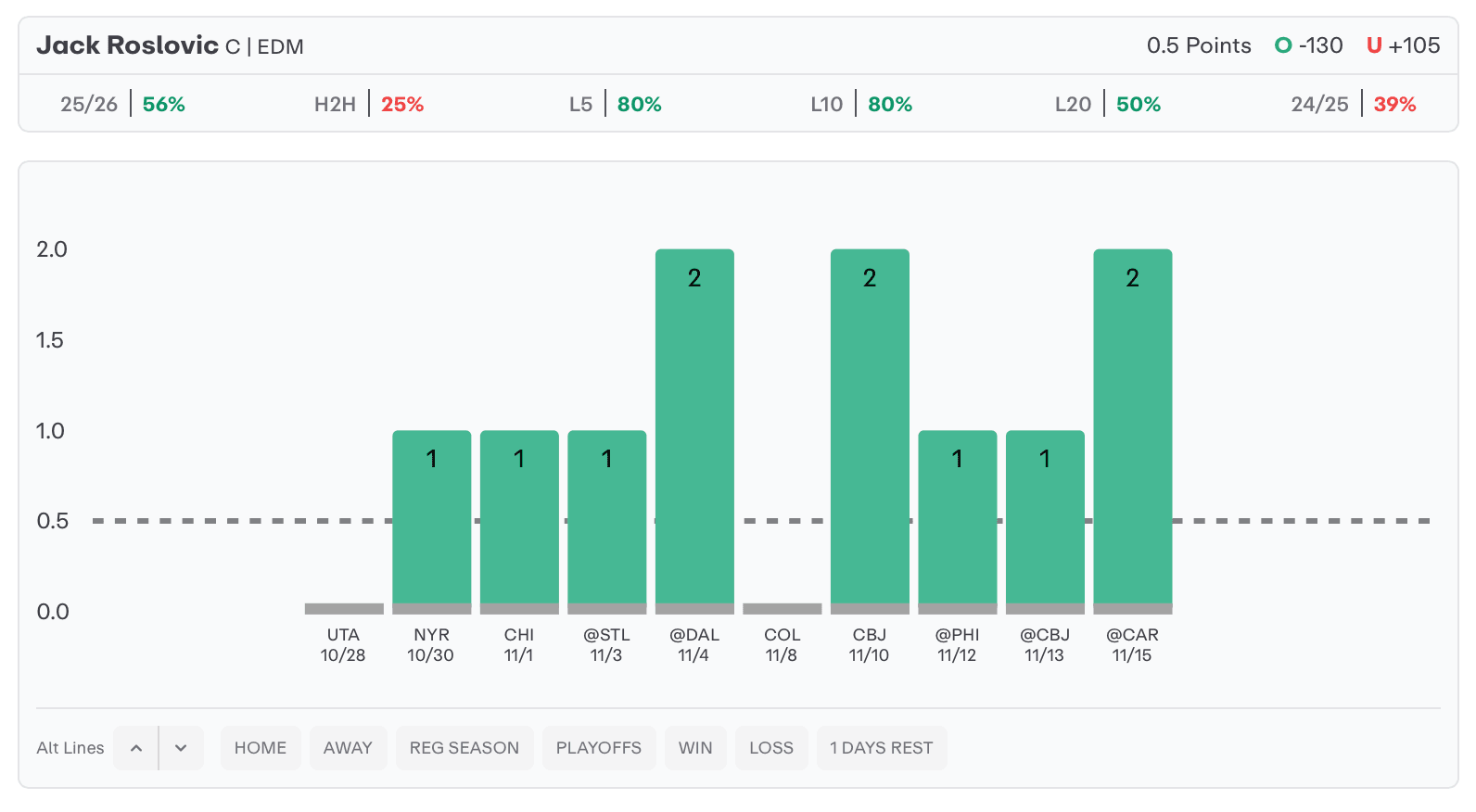Enable the REG SEASON filter
This screenshot has width=1476, height=812.
point(464,748)
